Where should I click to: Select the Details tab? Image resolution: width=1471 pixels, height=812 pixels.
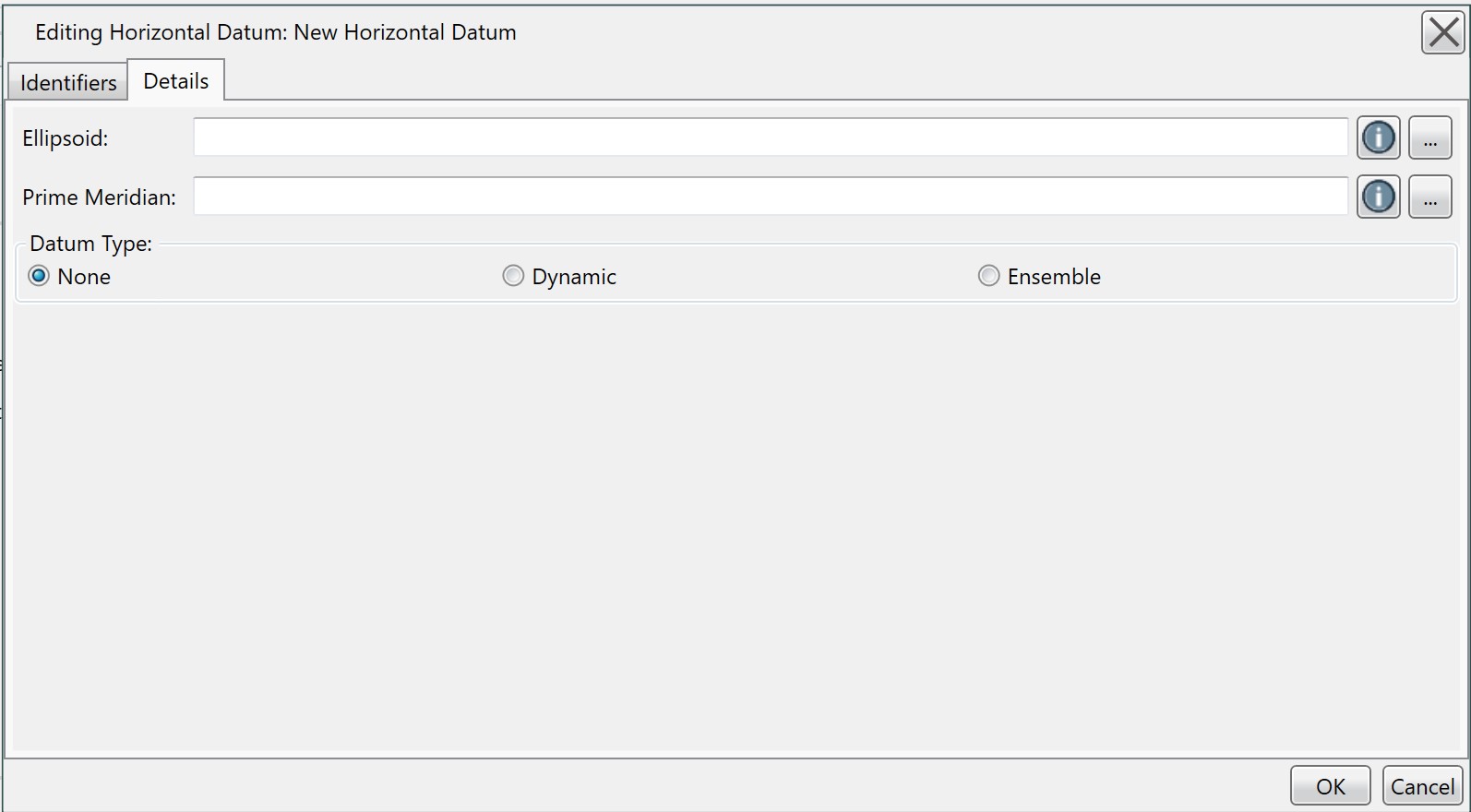click(x=176, y=81)
